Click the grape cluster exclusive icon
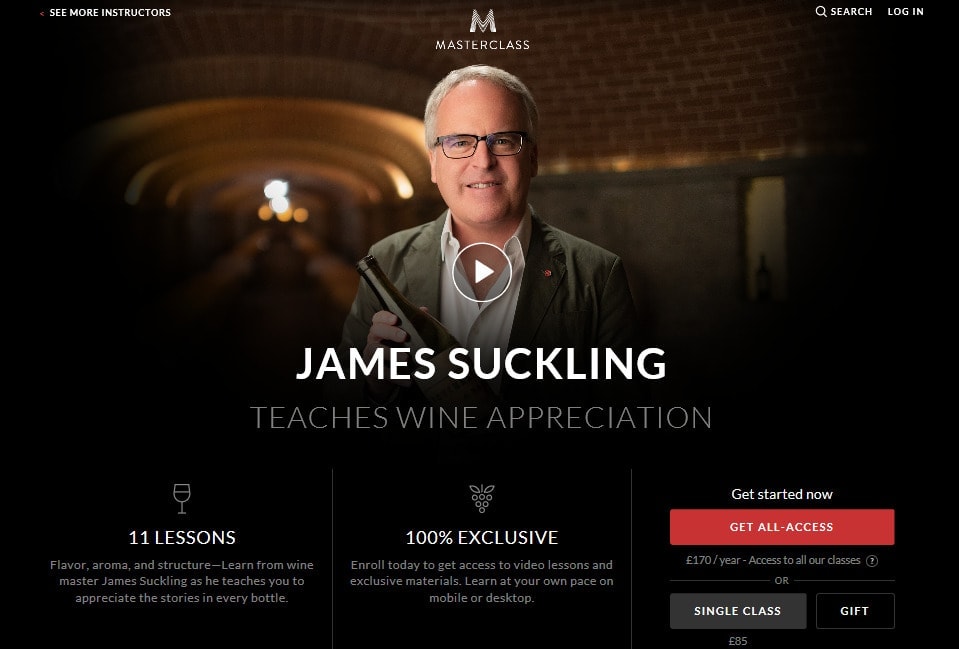 [x=482, y=499]
